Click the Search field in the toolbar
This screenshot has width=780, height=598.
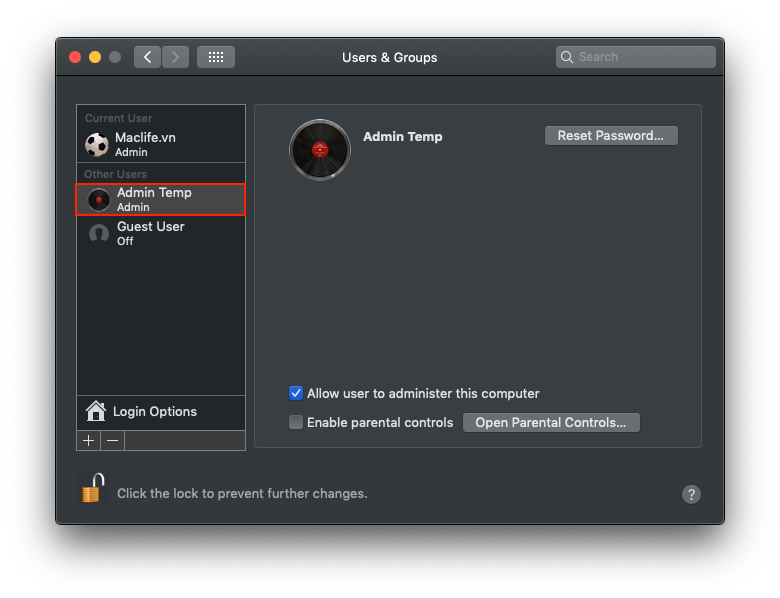tap(636, 57)
